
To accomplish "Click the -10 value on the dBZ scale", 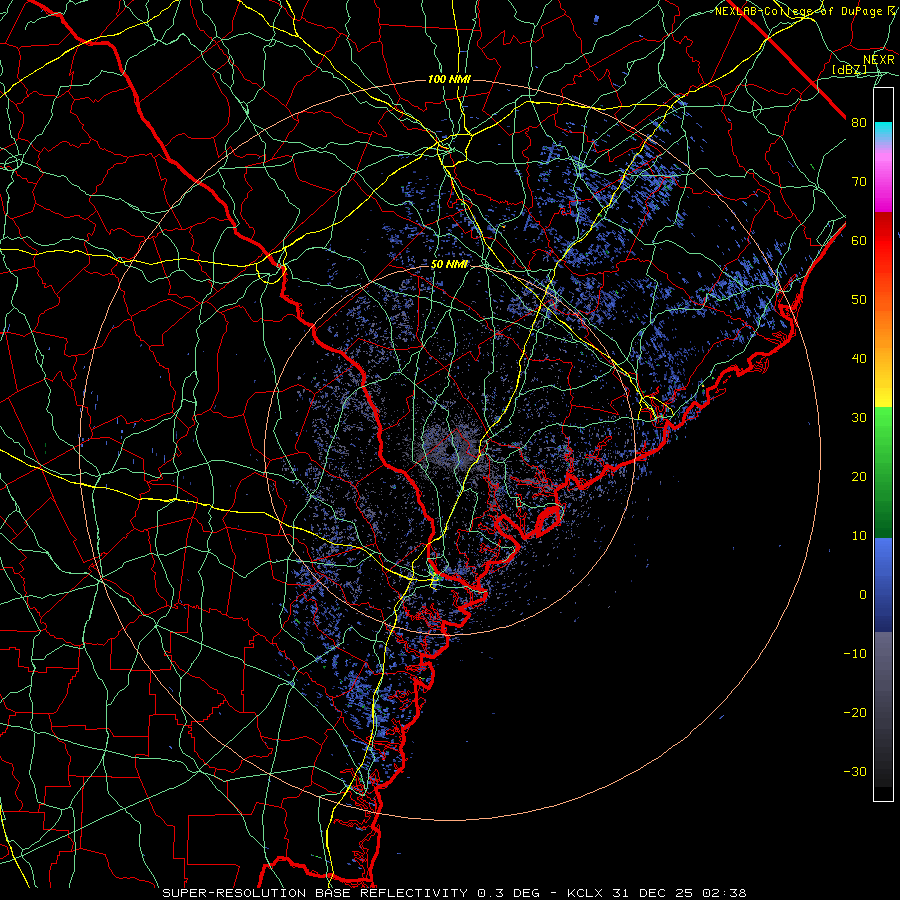I will click(855, 654).
